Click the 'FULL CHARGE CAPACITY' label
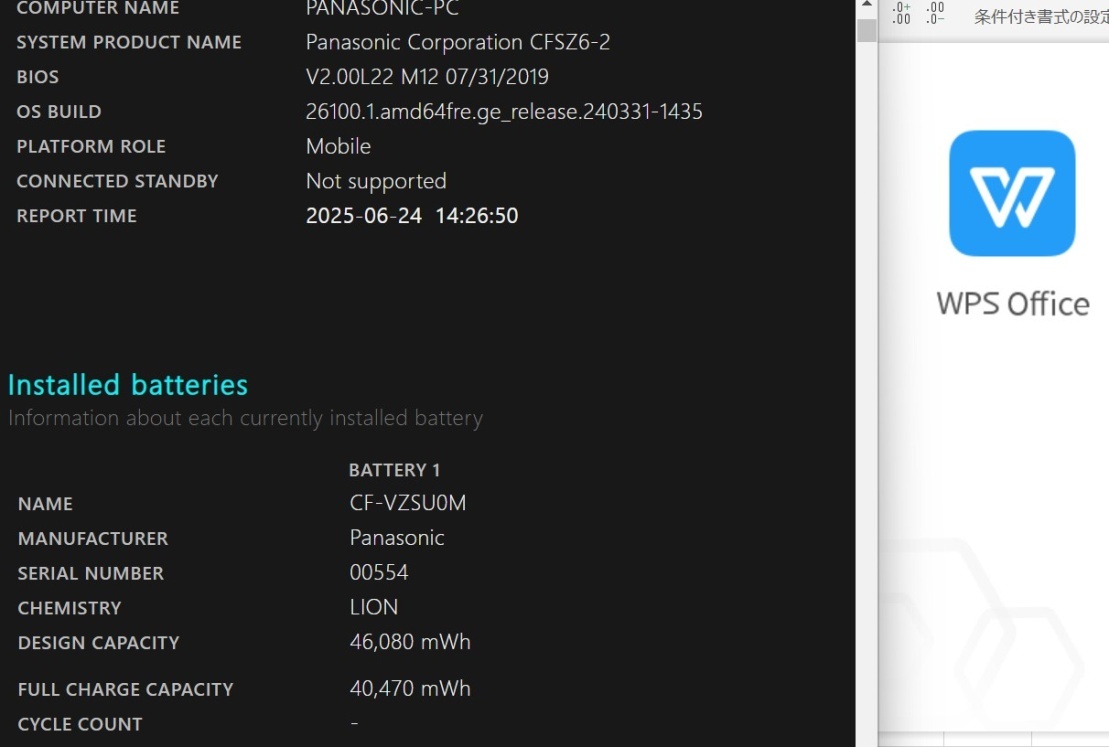 [125, 690]
